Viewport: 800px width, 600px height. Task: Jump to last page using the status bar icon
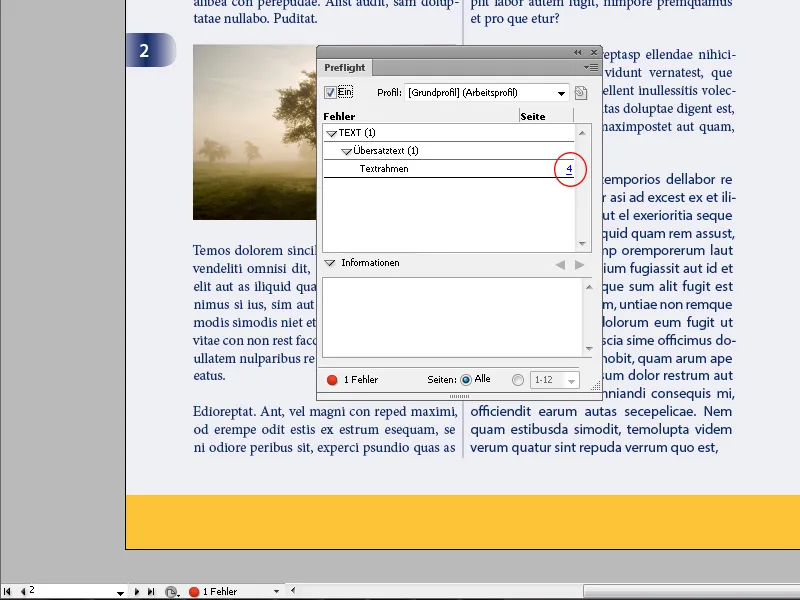click(151, 591)
